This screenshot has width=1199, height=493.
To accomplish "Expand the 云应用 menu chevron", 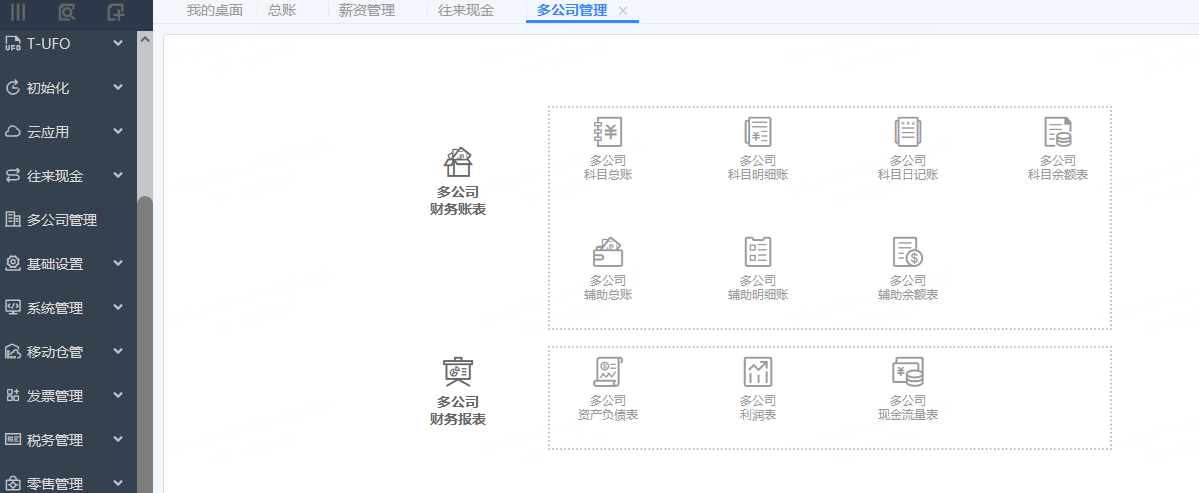I will point(118,131).
